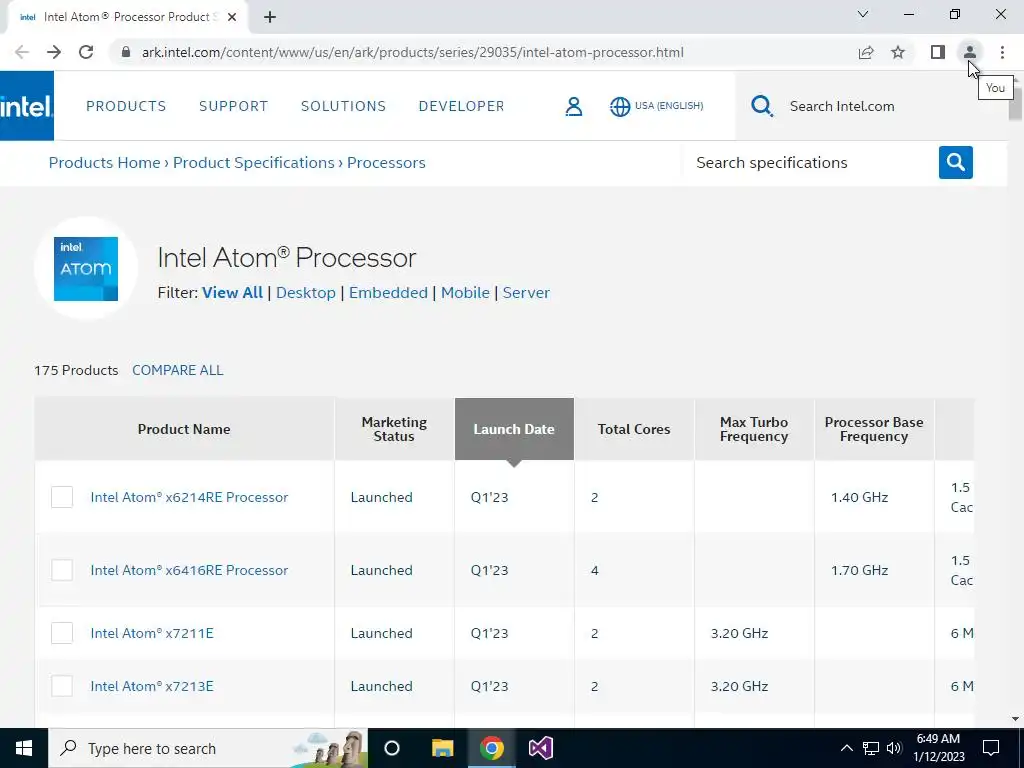Filter processors by Embedded
The image size is (1024, 768).
388,293
